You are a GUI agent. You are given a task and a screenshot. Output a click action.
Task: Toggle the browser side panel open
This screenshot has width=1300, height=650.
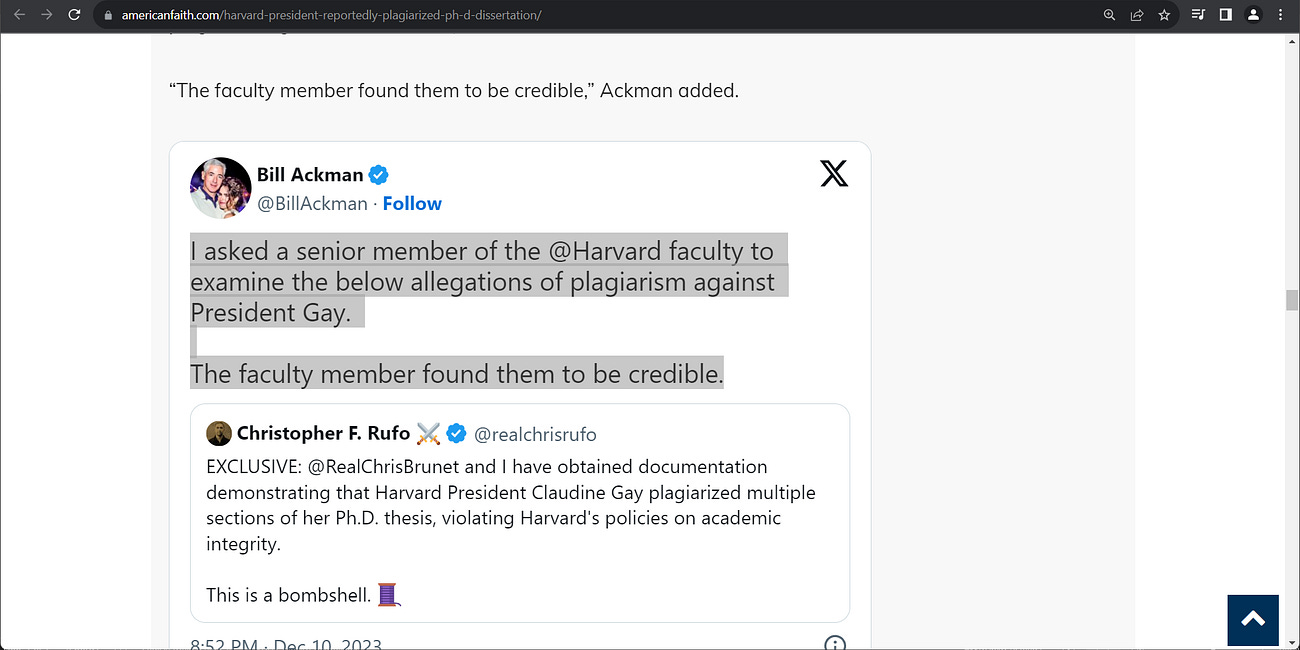(x=1227, y=15)
